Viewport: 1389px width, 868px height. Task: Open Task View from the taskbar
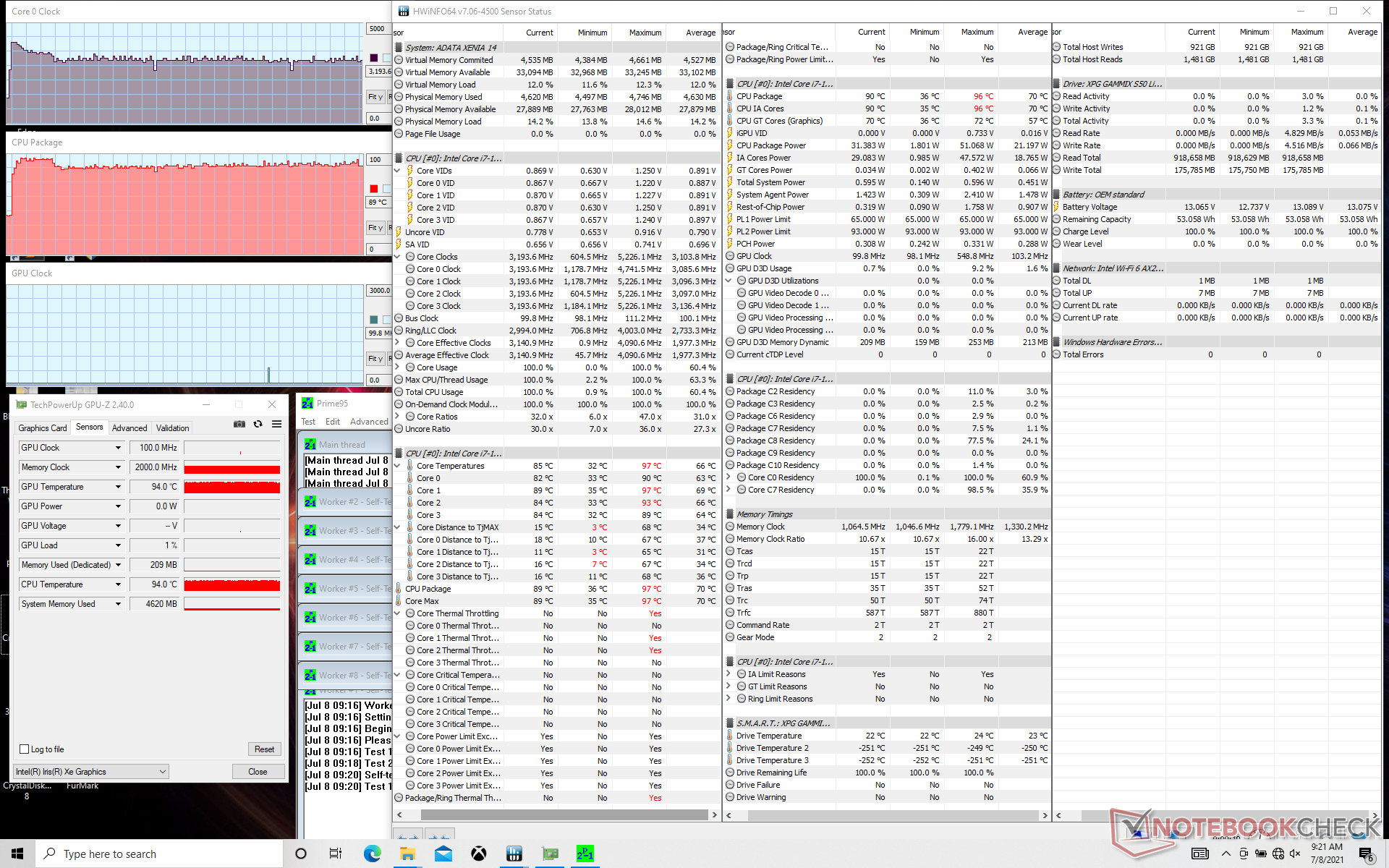point(336,854)
